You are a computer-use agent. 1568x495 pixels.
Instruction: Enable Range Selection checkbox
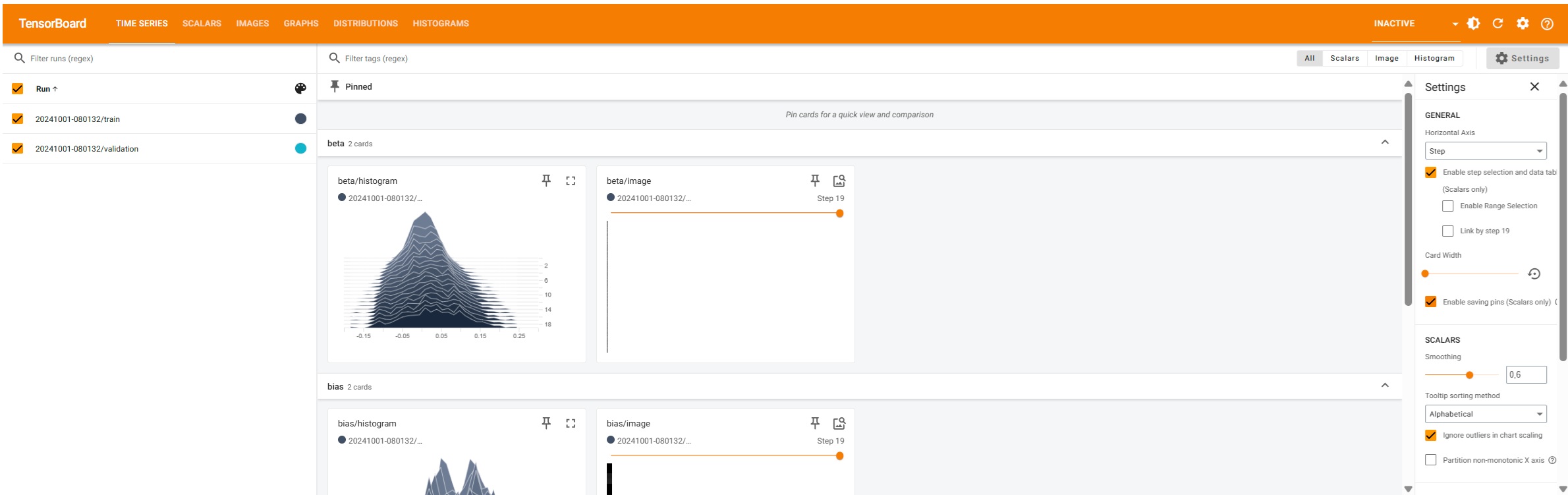point(1447,206)
